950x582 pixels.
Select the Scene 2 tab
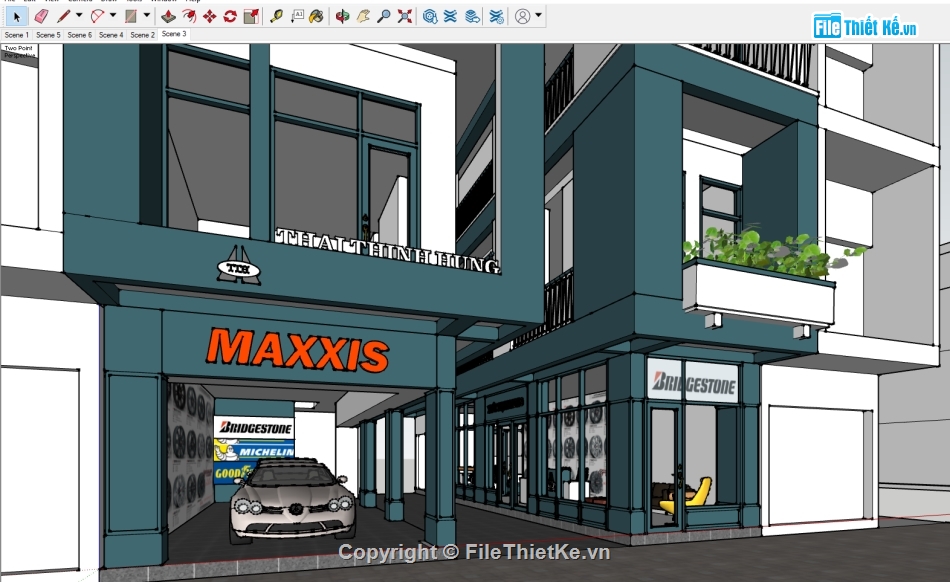pos(142,35)
